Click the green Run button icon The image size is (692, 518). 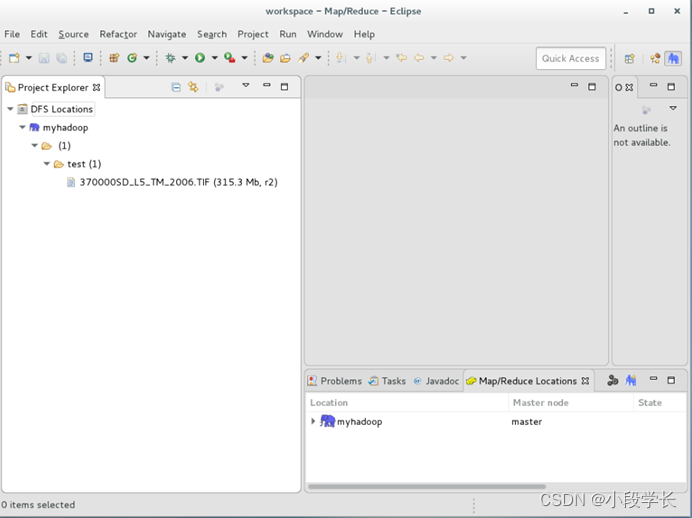pos(200,58)
